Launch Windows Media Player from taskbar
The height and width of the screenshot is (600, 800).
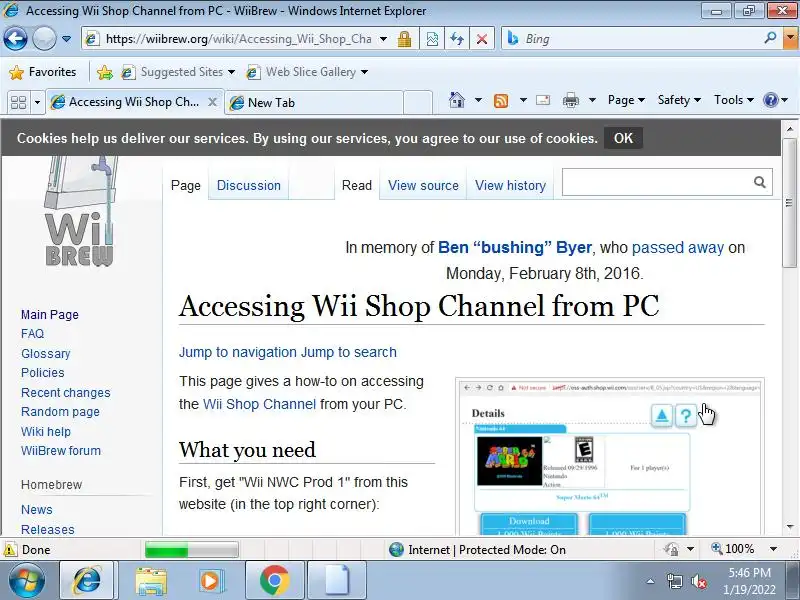(x=210, y=581)
